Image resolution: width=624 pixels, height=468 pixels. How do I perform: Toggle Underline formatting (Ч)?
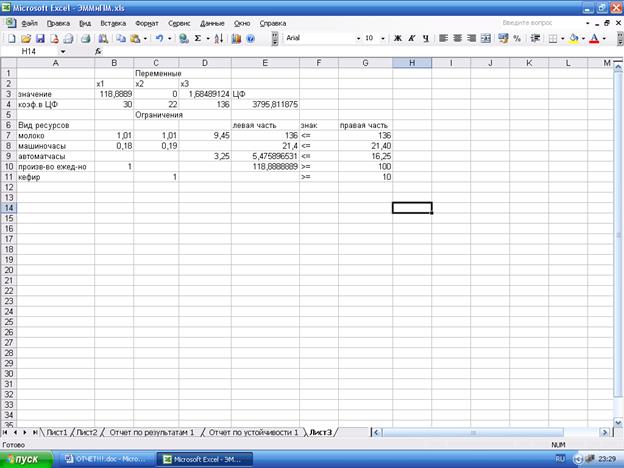pos(426,38)
